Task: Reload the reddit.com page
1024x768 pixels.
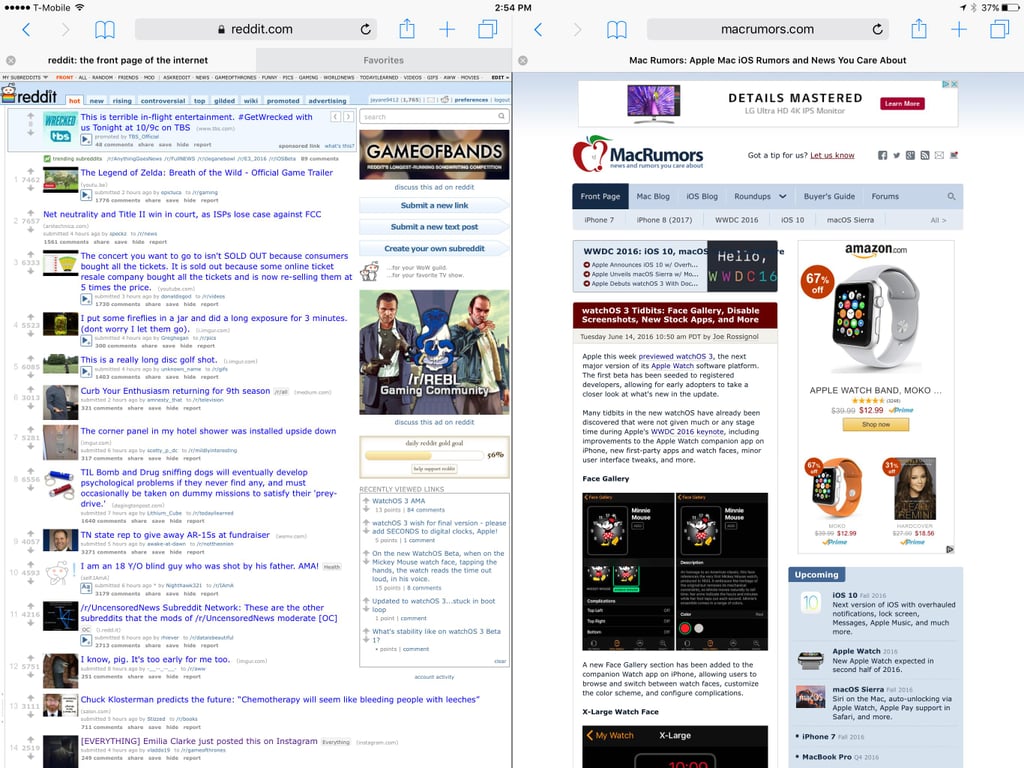Action: (366, 29)
